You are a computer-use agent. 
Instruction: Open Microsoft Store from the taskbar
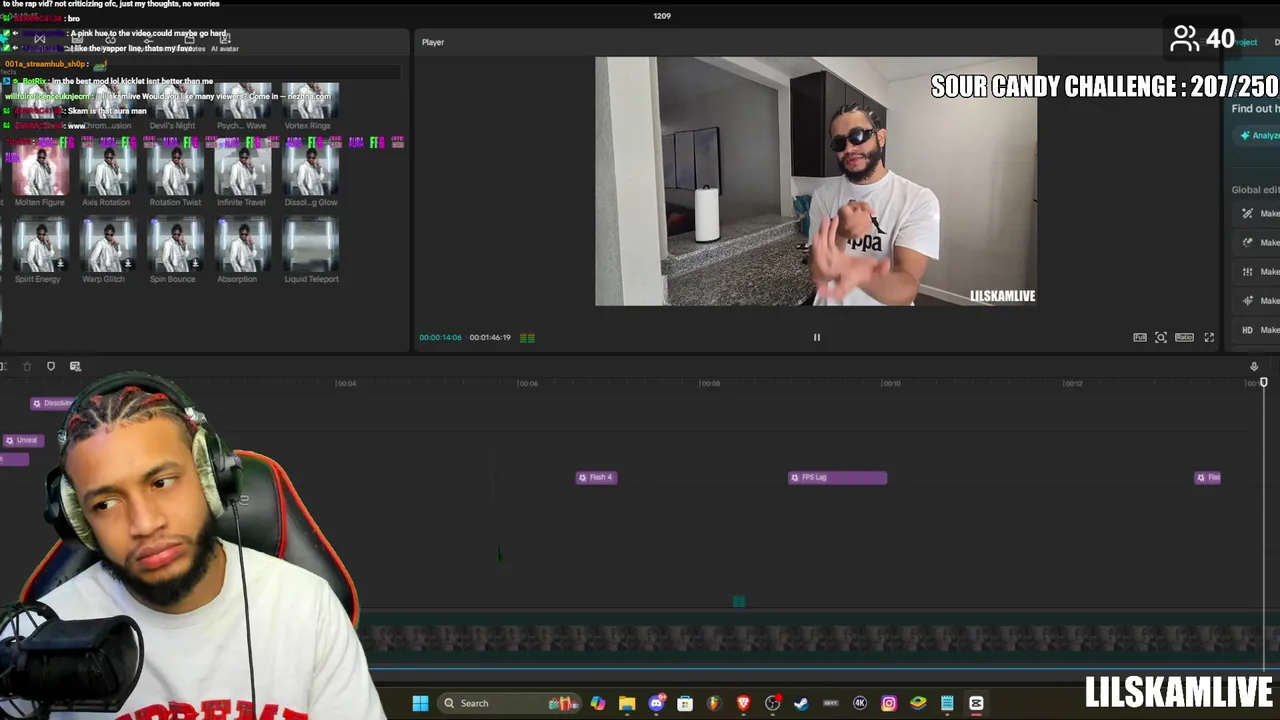tap(685, 703)
